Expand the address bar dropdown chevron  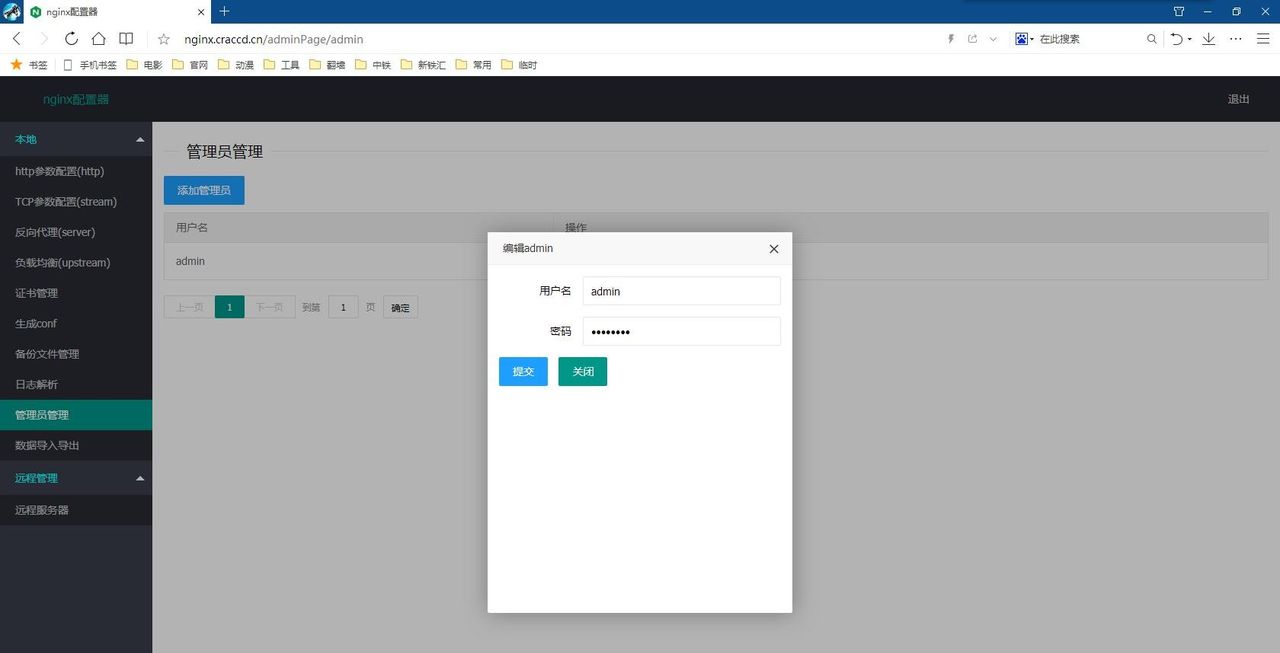(x=993, y=39)
